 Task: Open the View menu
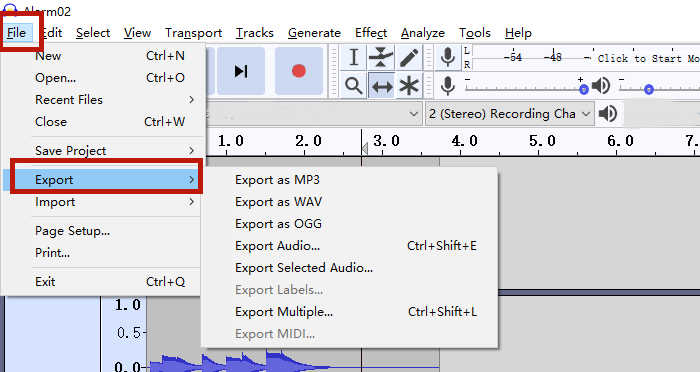[x=138, y=33]
